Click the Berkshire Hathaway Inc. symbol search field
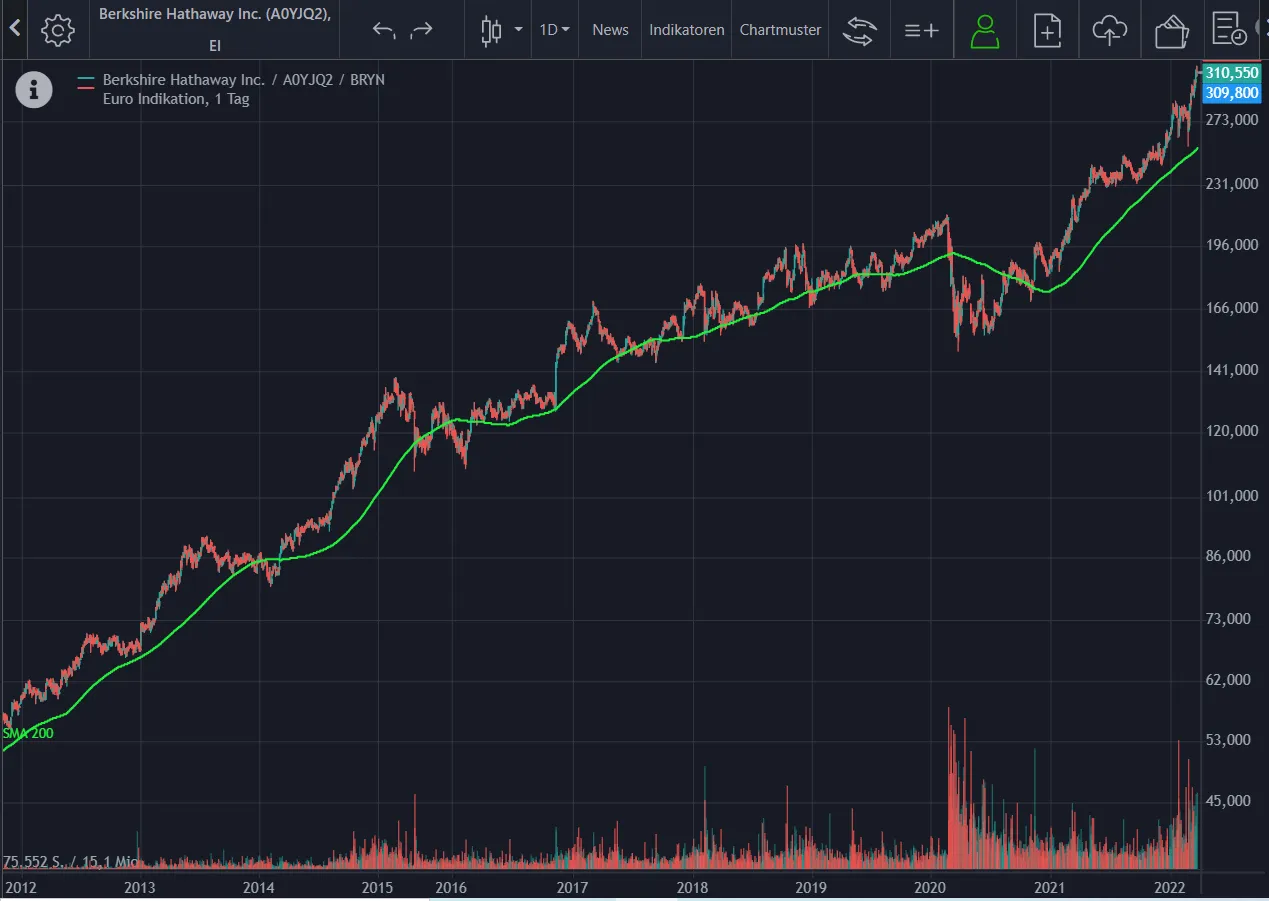Viewport: 1269px width, 901px height. coord(214,29)
